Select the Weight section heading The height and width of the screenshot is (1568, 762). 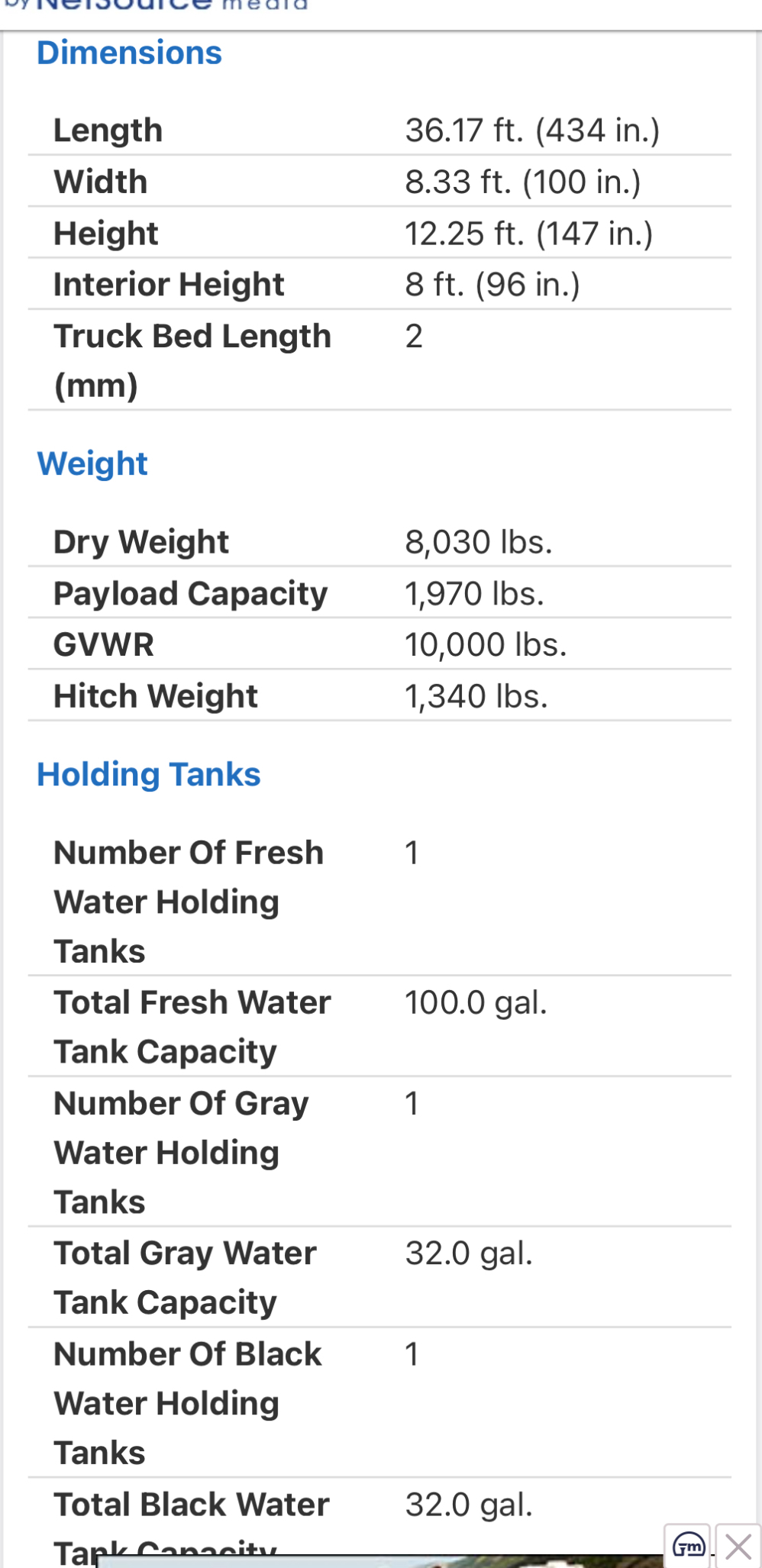pyautogui.click(x=92, y=463)
